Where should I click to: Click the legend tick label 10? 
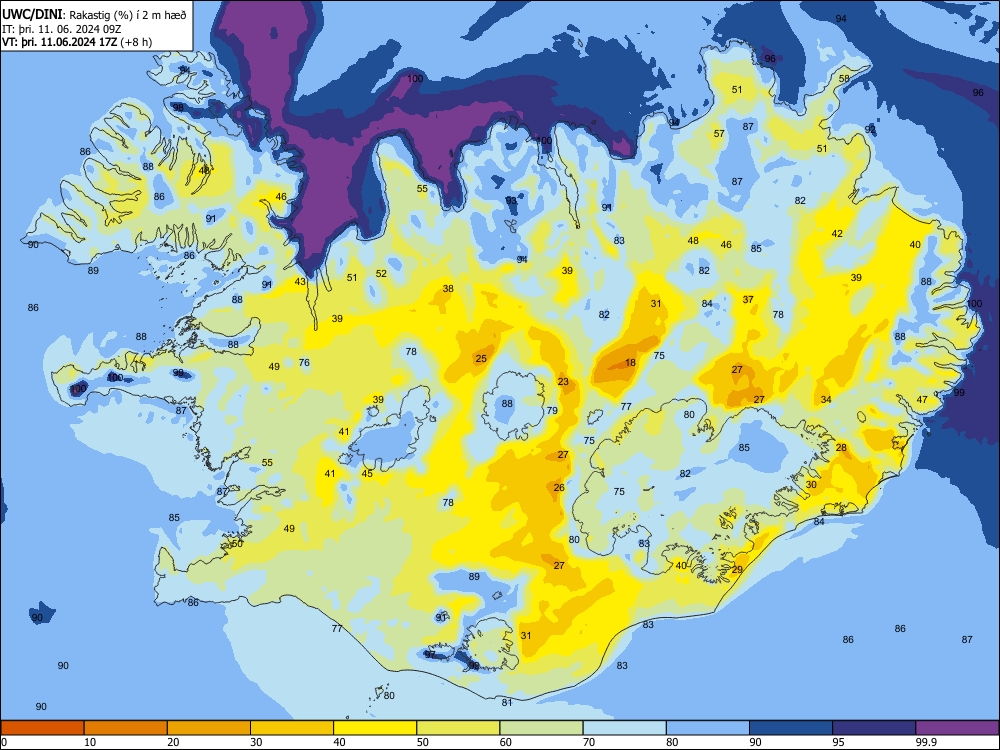[x=90, y=742]
